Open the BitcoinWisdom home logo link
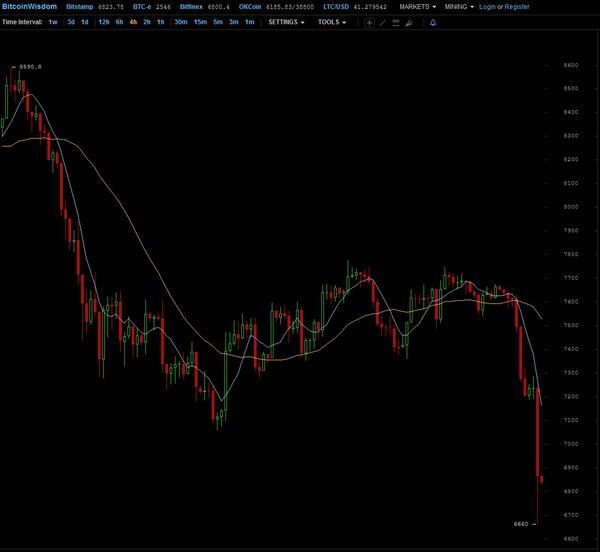Viewport: 600px width, 552px height. point(29,7)
